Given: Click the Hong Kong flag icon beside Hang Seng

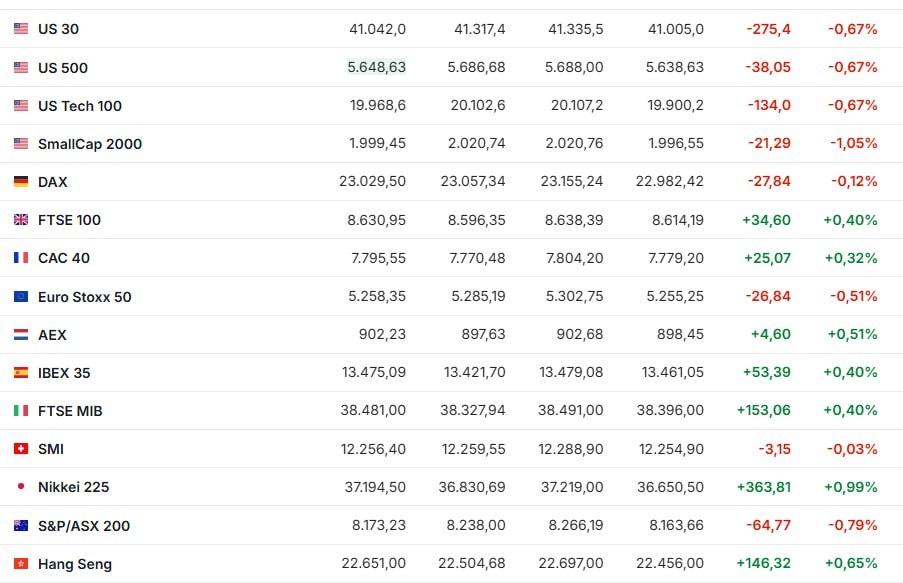Looking at the screenshot, I should point(21,563).
